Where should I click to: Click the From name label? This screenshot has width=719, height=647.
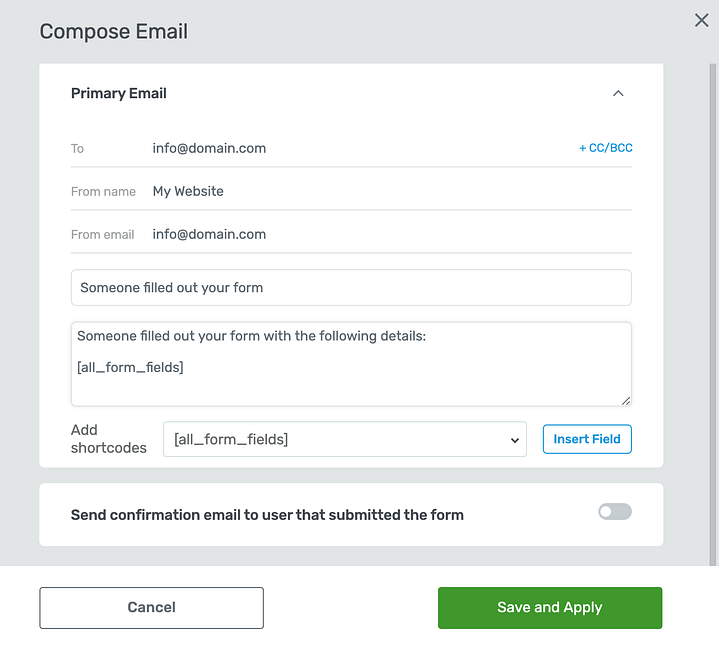[103, 191]
